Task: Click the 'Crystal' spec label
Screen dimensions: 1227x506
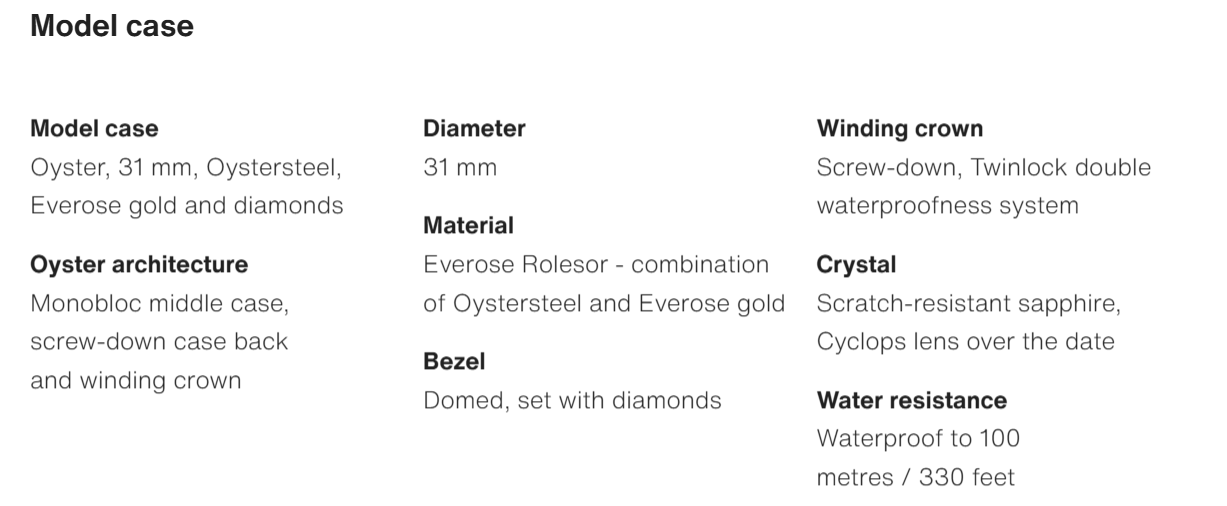Action: point(856,265)
